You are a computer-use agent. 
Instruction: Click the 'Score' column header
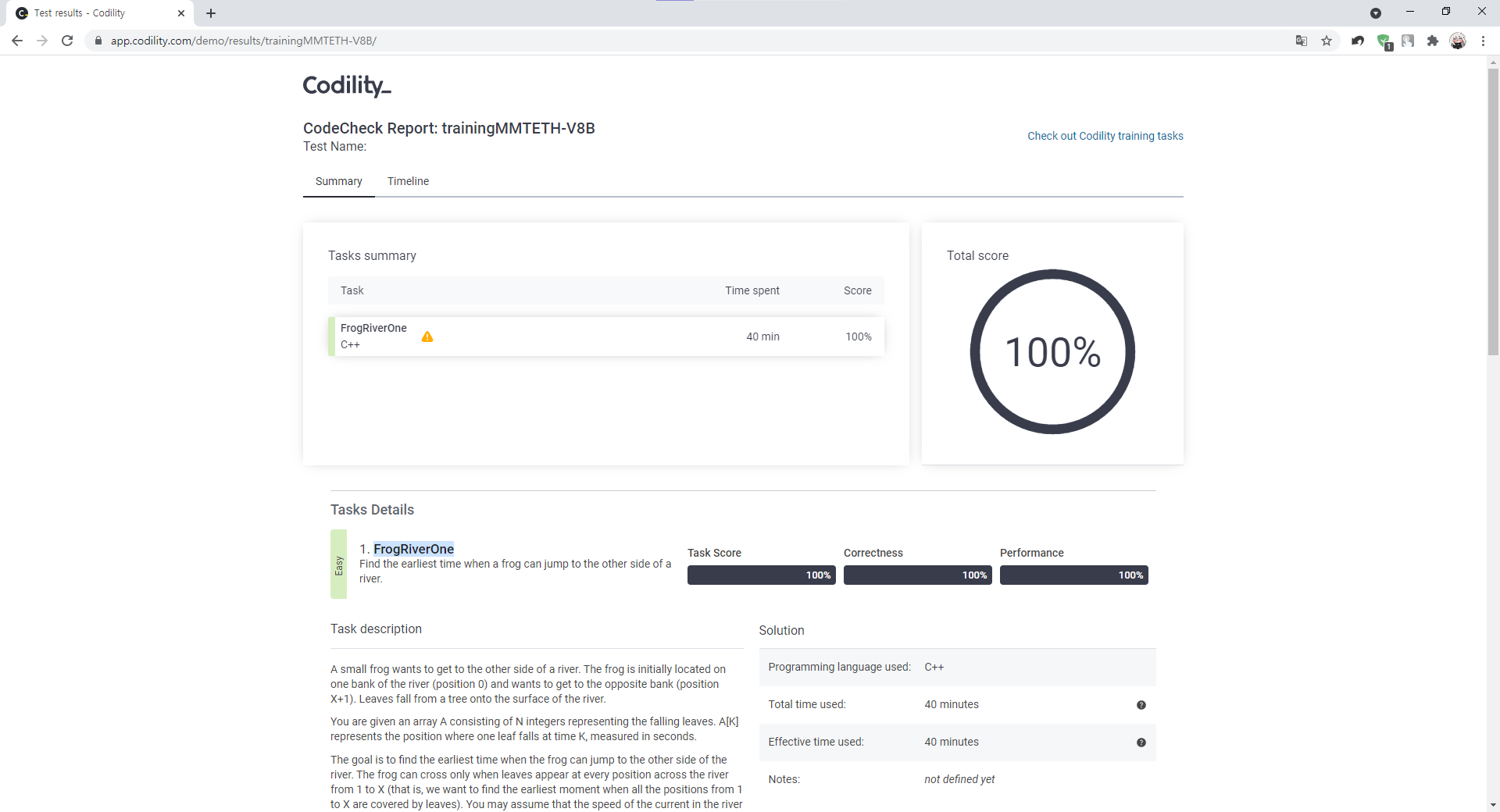[857, 290]
